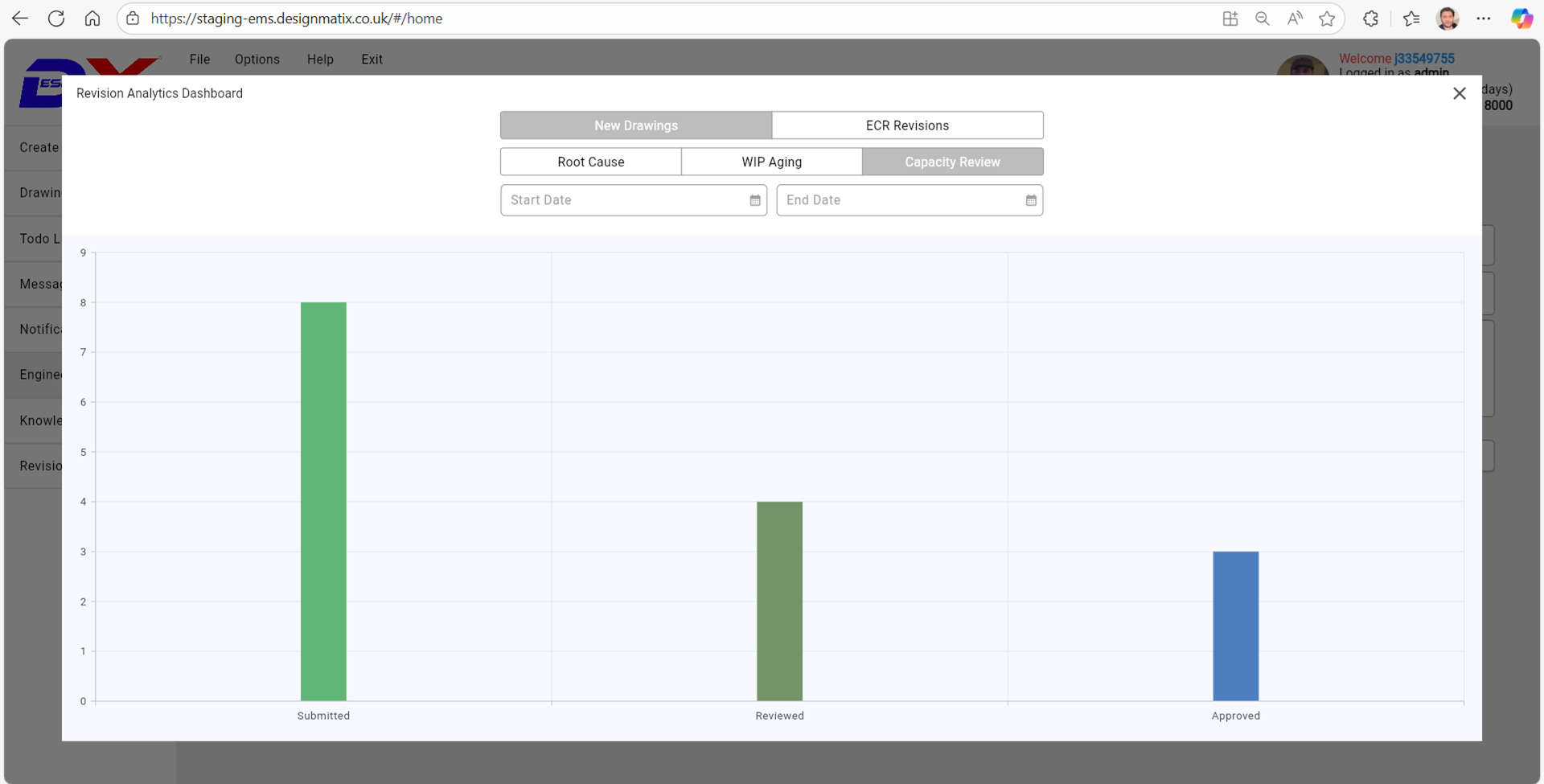
Task: Click the End Date input field
Action: [899, 200]
